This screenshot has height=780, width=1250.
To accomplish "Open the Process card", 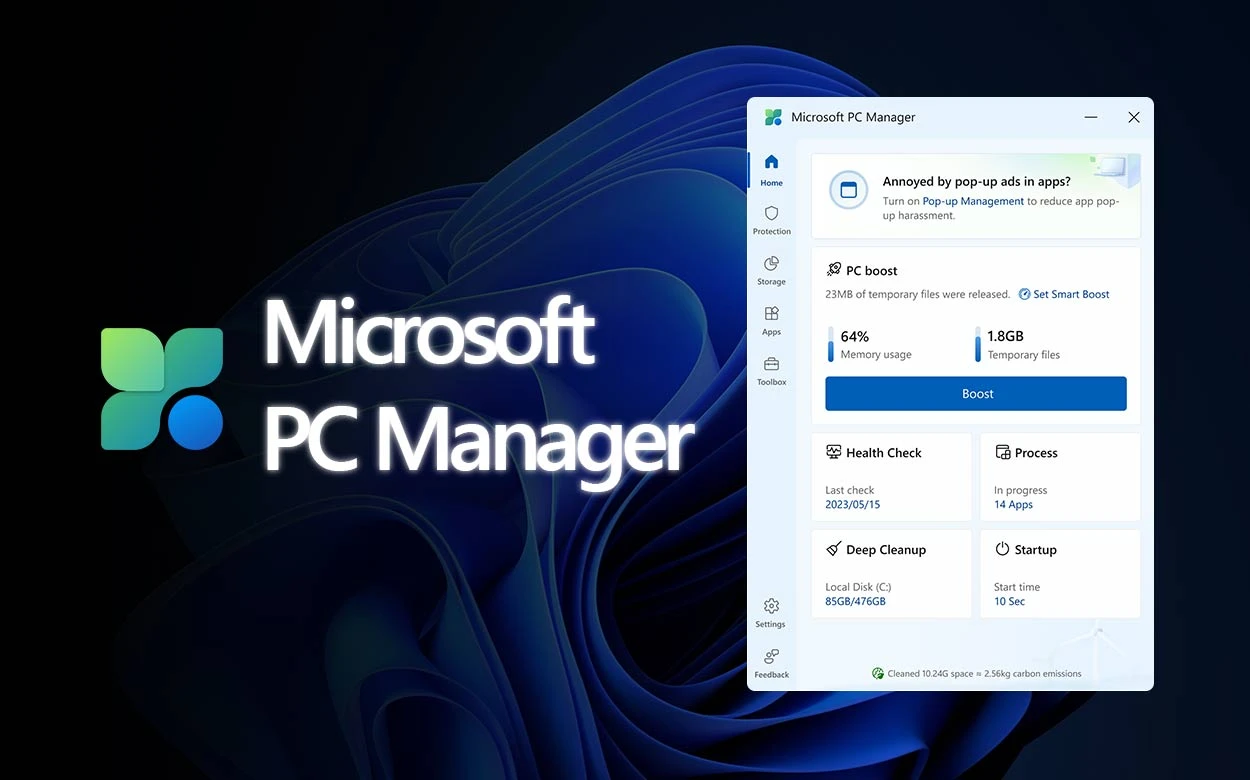I will (1060, 477).
